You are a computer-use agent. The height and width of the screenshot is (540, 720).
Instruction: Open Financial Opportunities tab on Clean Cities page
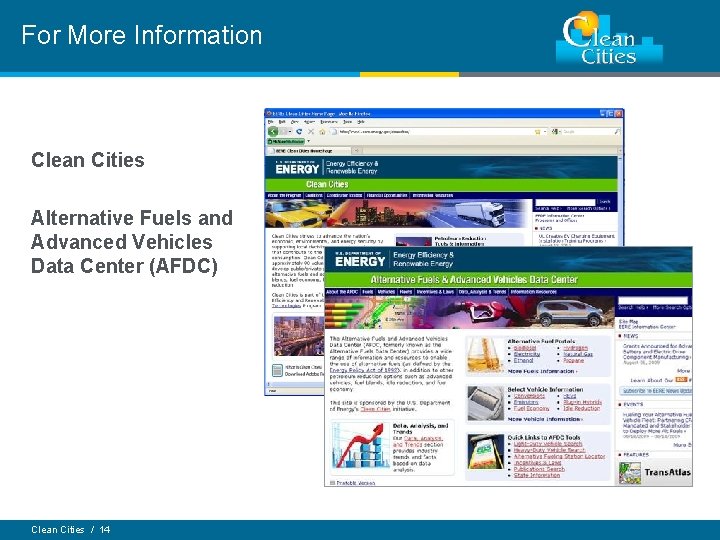point(387,196)
